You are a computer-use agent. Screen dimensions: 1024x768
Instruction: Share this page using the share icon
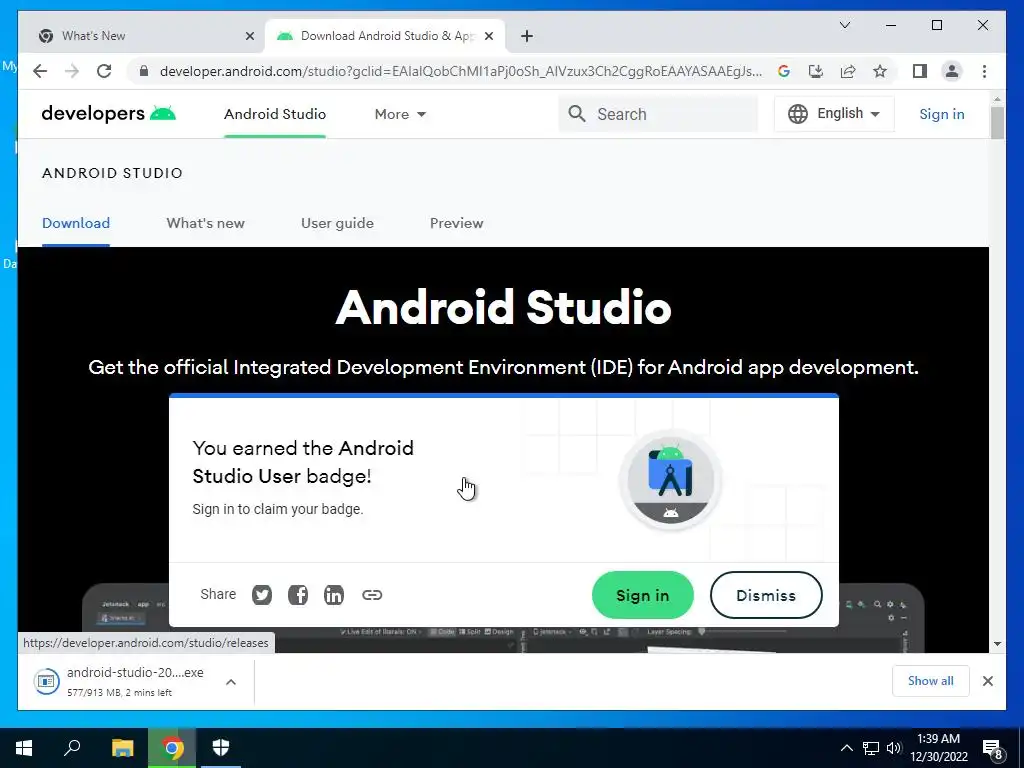(848, 71)
